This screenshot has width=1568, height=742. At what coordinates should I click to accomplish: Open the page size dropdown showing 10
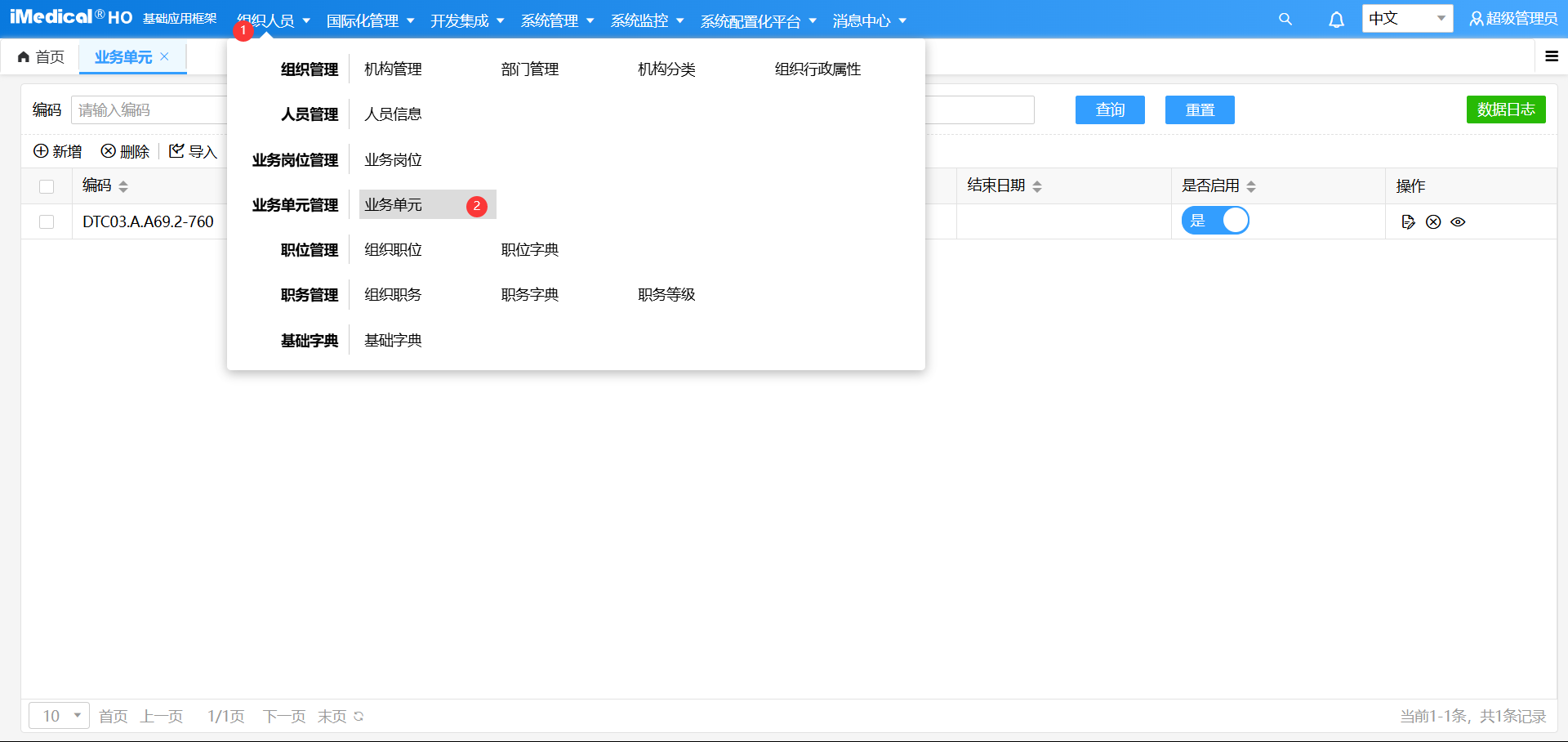point(59,716)
